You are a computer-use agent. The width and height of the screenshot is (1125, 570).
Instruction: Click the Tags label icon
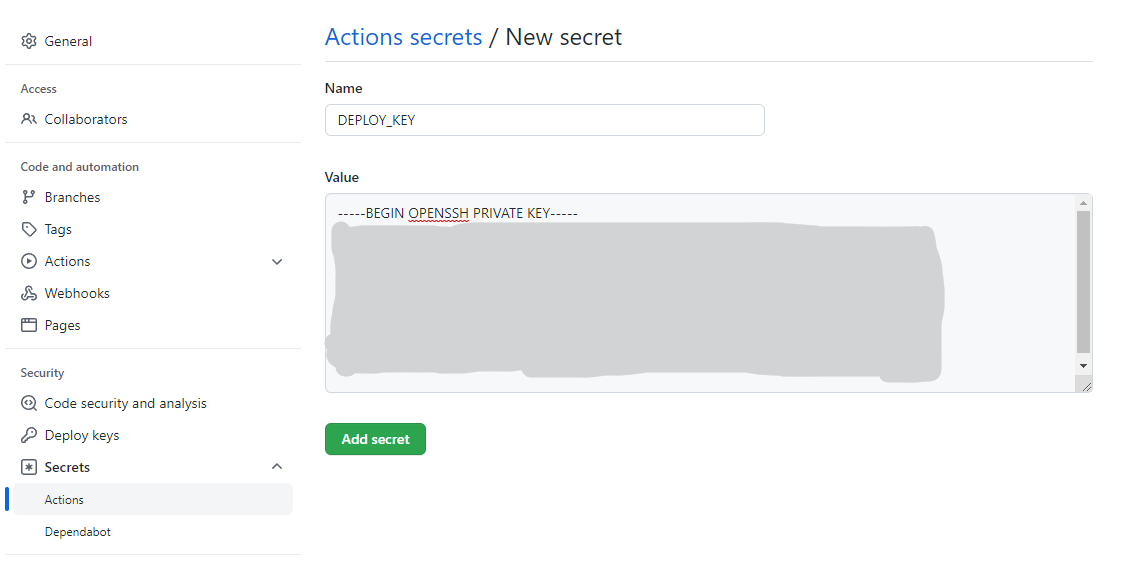[29, 229]
